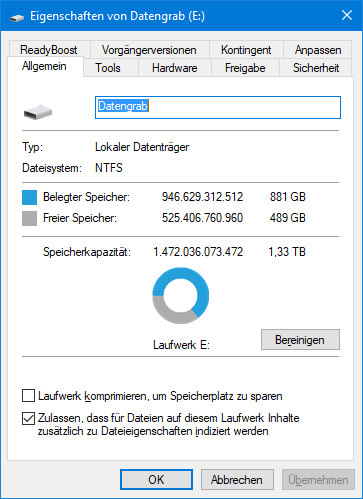
Task: Click the disk usage donut chart
Action: 181,295
